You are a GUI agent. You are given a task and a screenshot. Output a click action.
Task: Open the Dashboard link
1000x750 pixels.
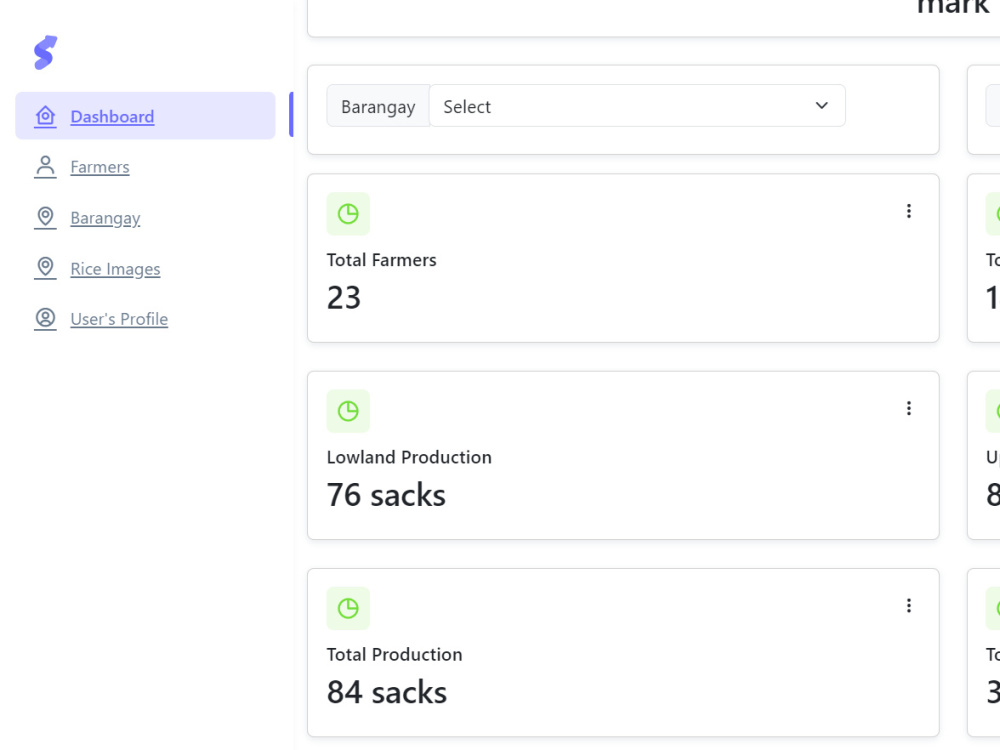pos(112,116)
